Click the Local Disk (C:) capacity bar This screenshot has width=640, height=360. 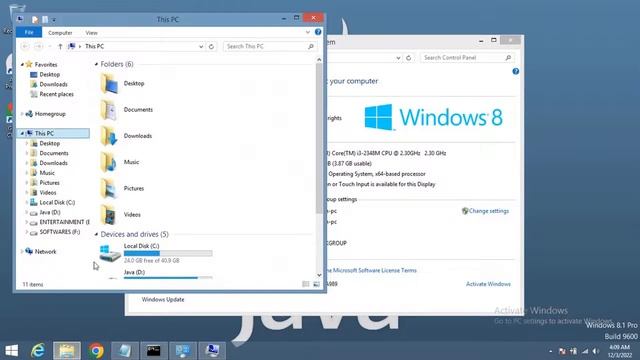click(x=168, y=253)
